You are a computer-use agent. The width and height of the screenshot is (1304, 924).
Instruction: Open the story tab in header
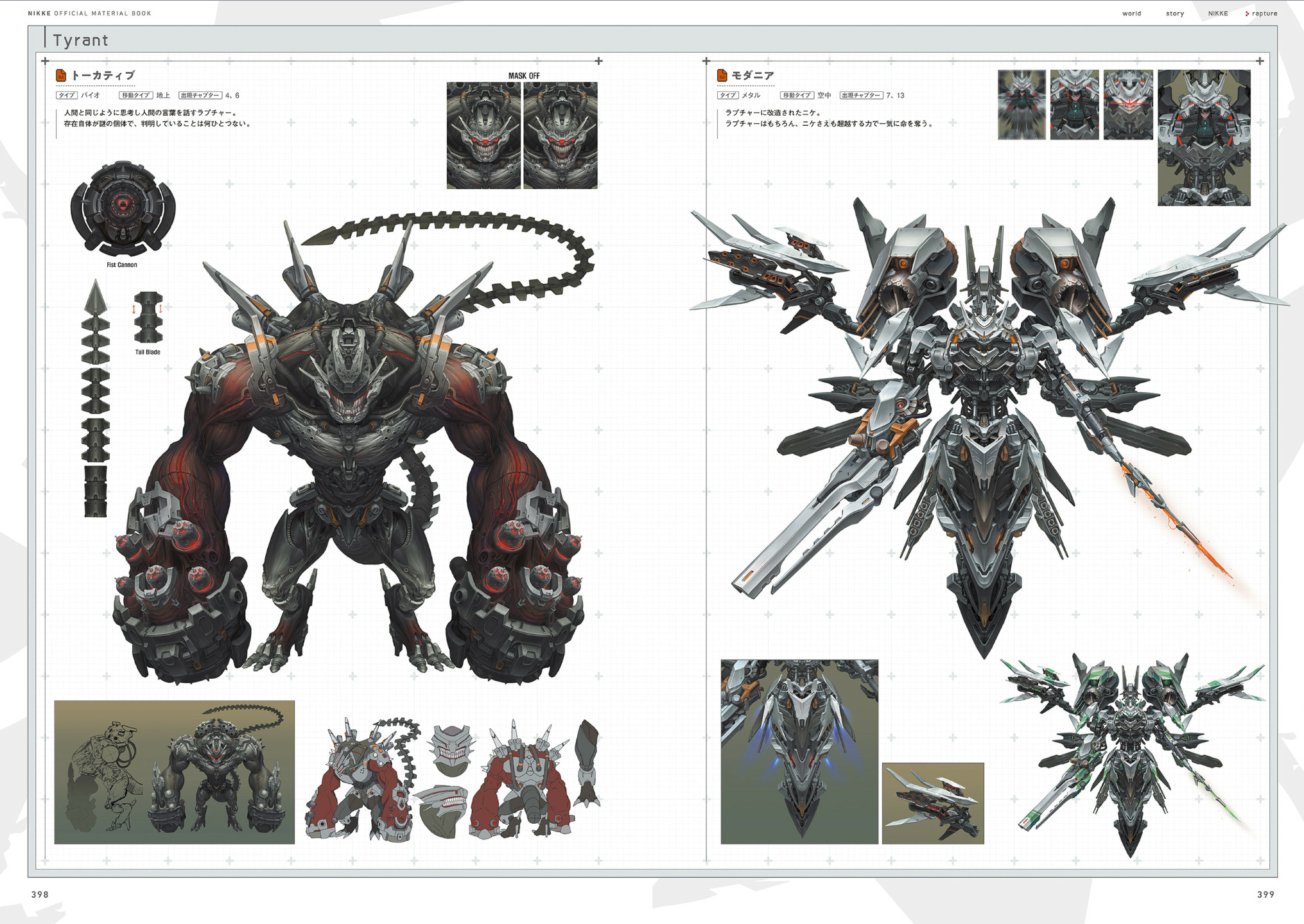[x=1174, y=13]
